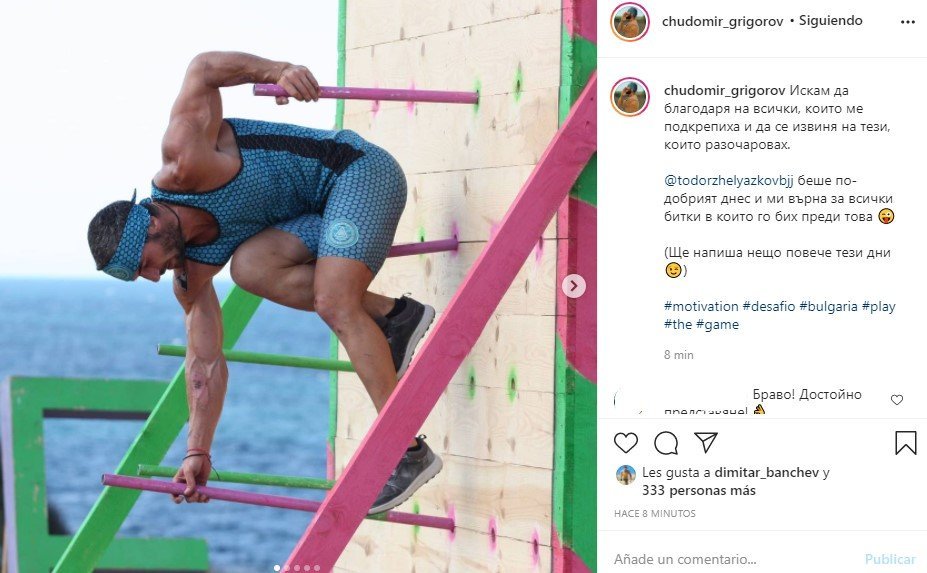Toggle Siguiendo following status
The width and height of the screenshot is (927, 573).
click(831, 21)
